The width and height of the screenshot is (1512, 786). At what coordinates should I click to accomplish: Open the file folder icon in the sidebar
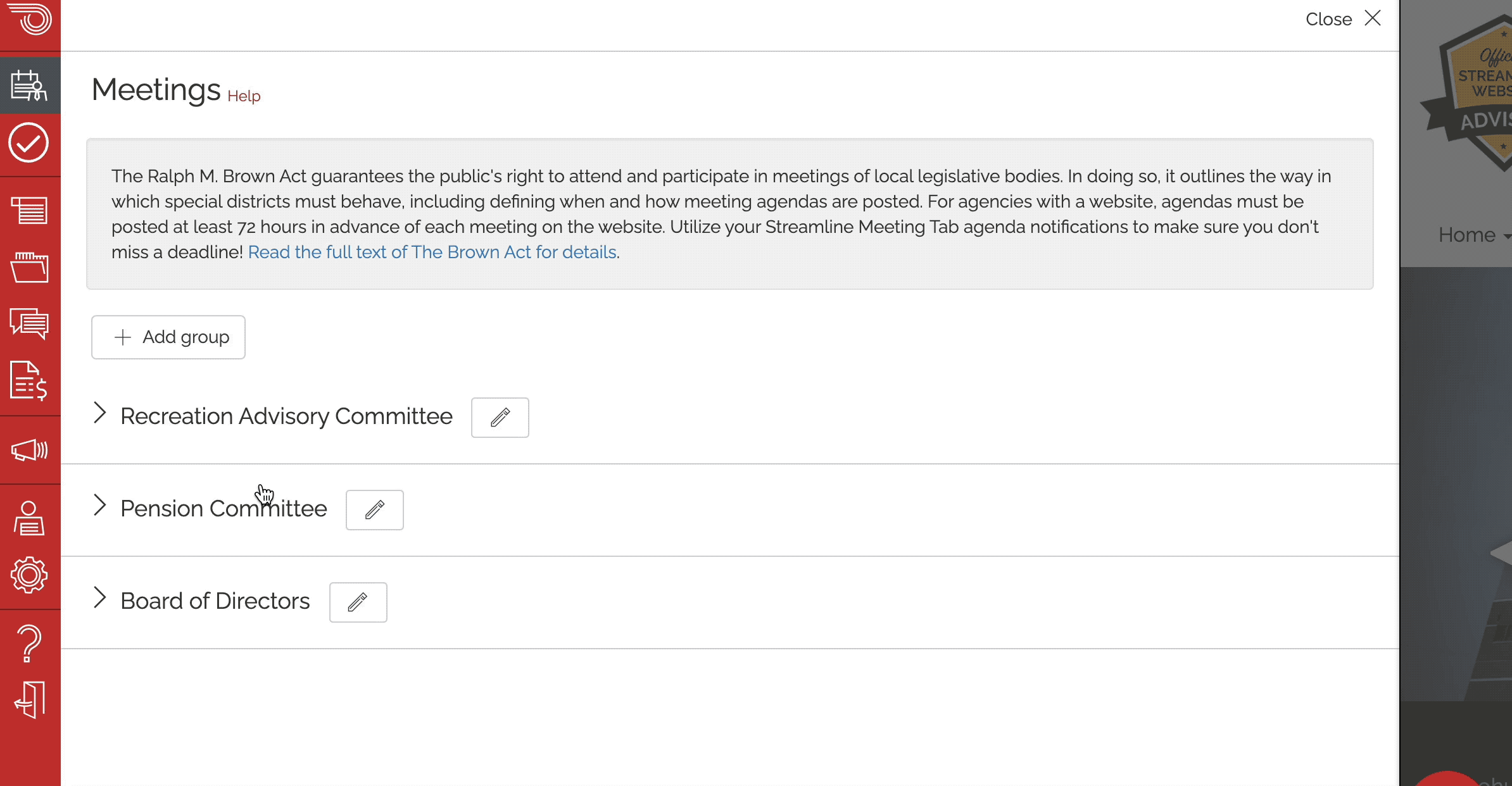29,267
